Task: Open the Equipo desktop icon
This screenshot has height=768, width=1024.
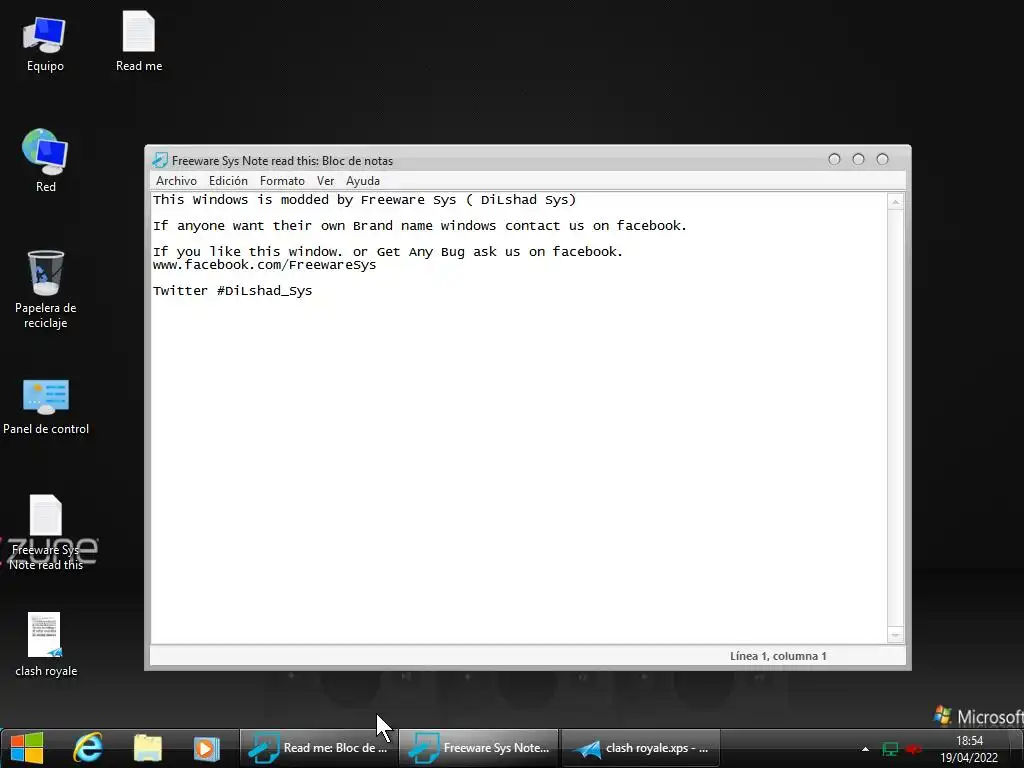Action: click(x=44, y=44)
